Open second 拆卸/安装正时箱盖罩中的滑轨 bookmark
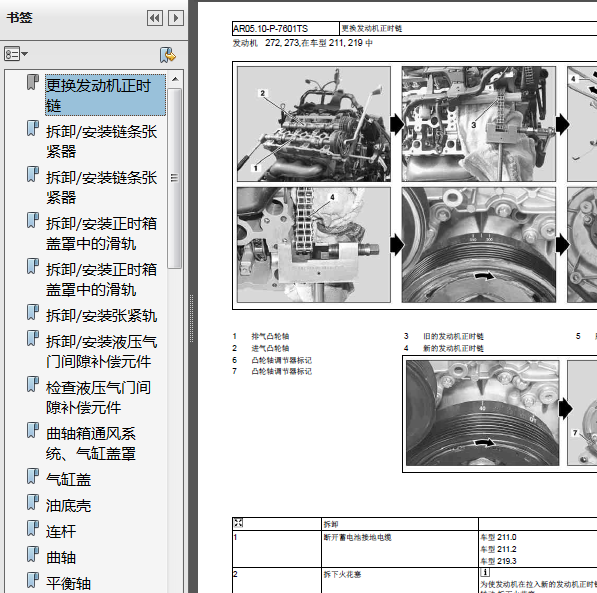This screenshot has width=597, height=593. pyautogui.click(x=101, y=280)
